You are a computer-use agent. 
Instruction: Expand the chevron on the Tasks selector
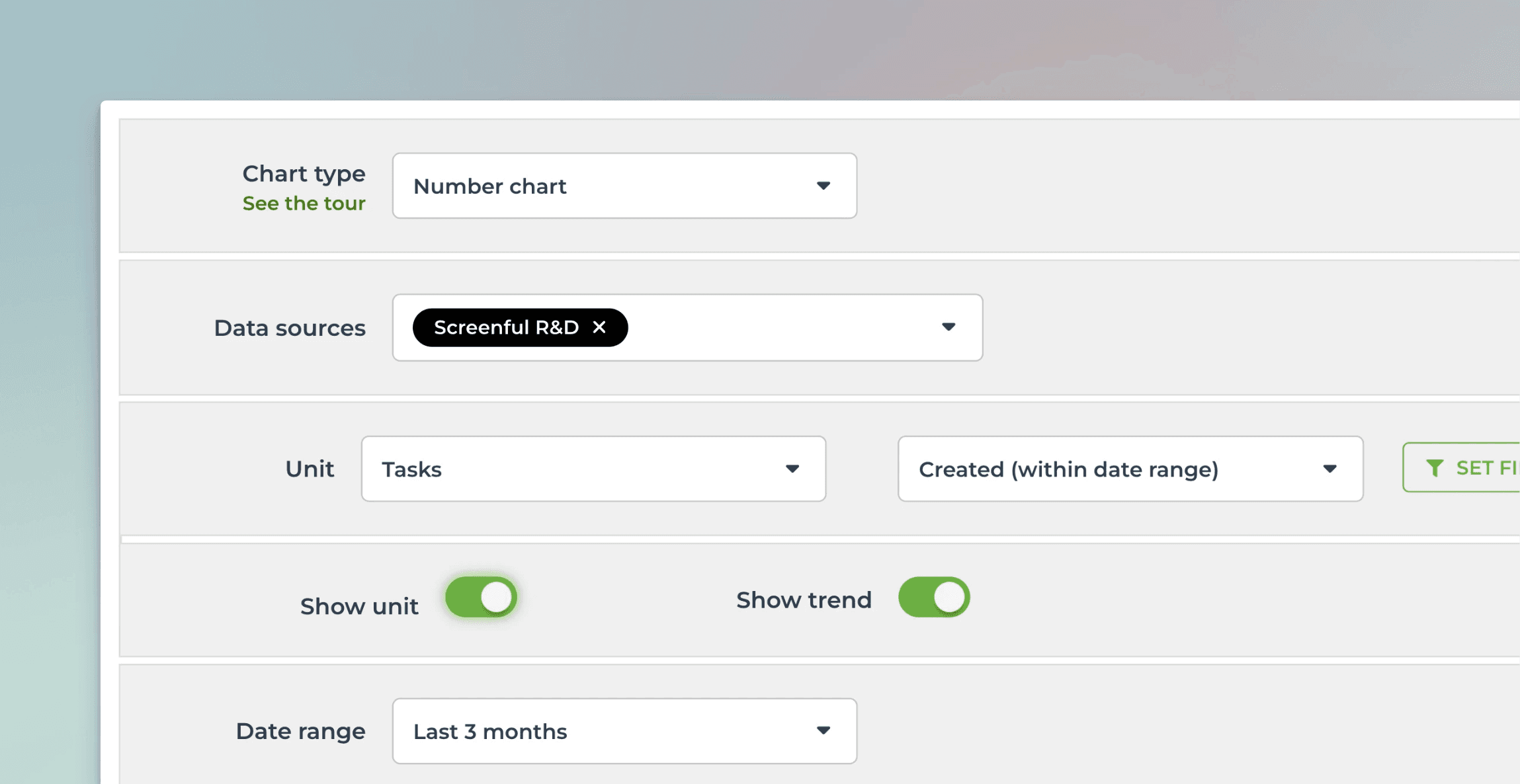(x=794, y=469)
